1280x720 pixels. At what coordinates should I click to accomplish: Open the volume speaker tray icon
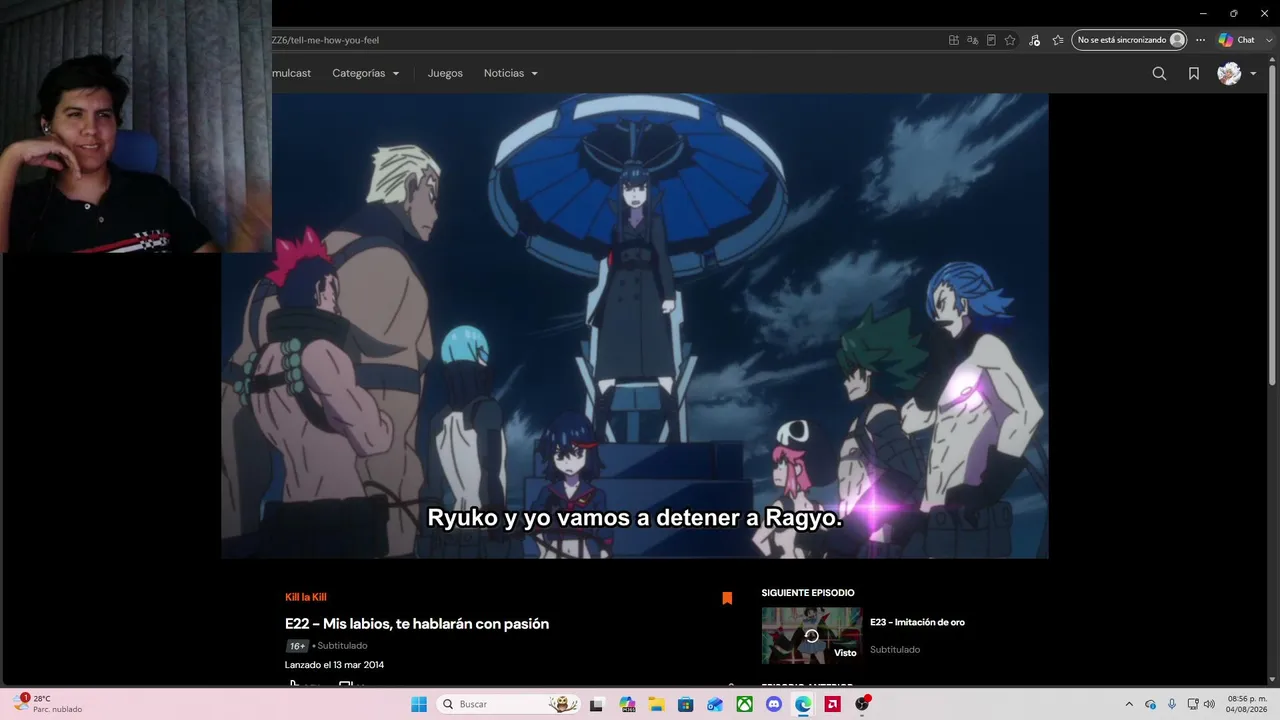click(1209, 704)
